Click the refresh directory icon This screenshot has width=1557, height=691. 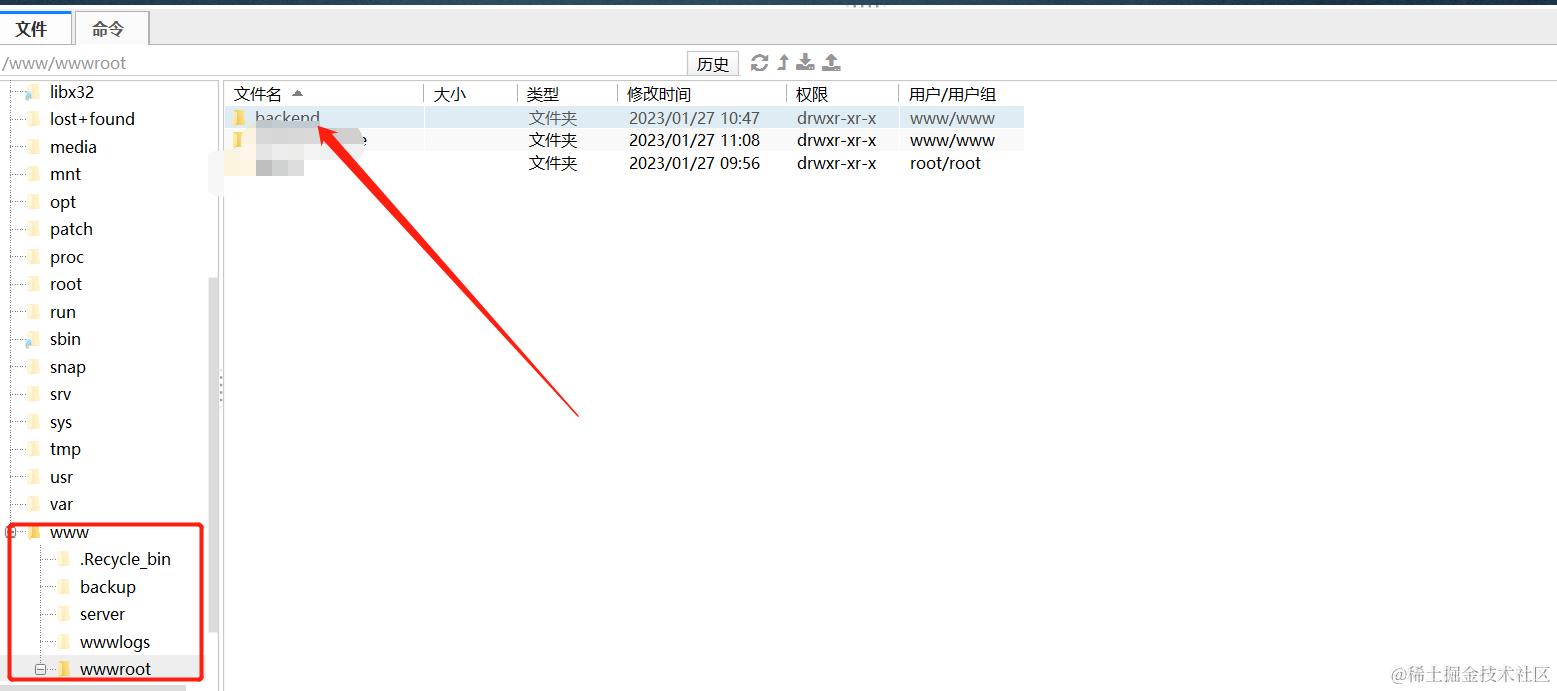coord(760,63)
